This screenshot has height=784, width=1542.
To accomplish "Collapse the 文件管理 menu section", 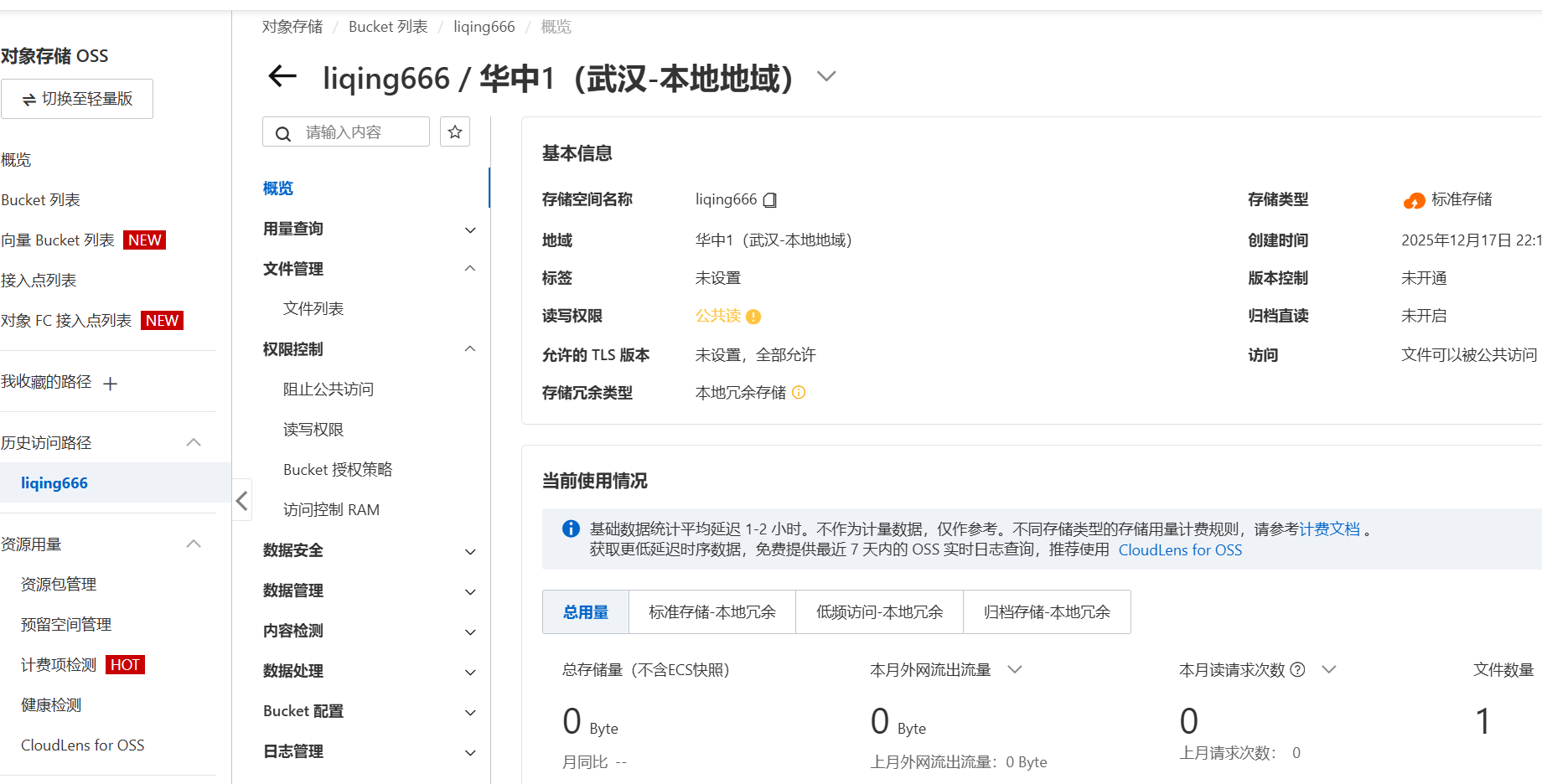I will click(470, 269).
